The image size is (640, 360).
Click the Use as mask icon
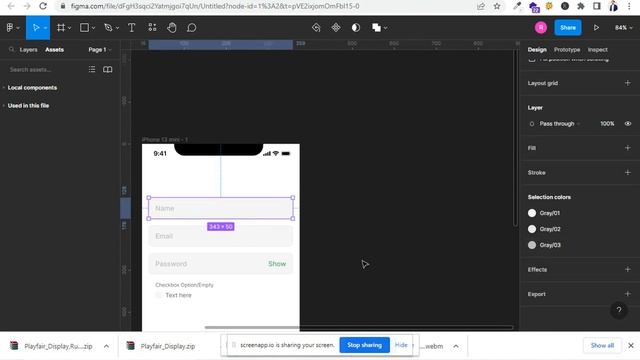(356, 27)
